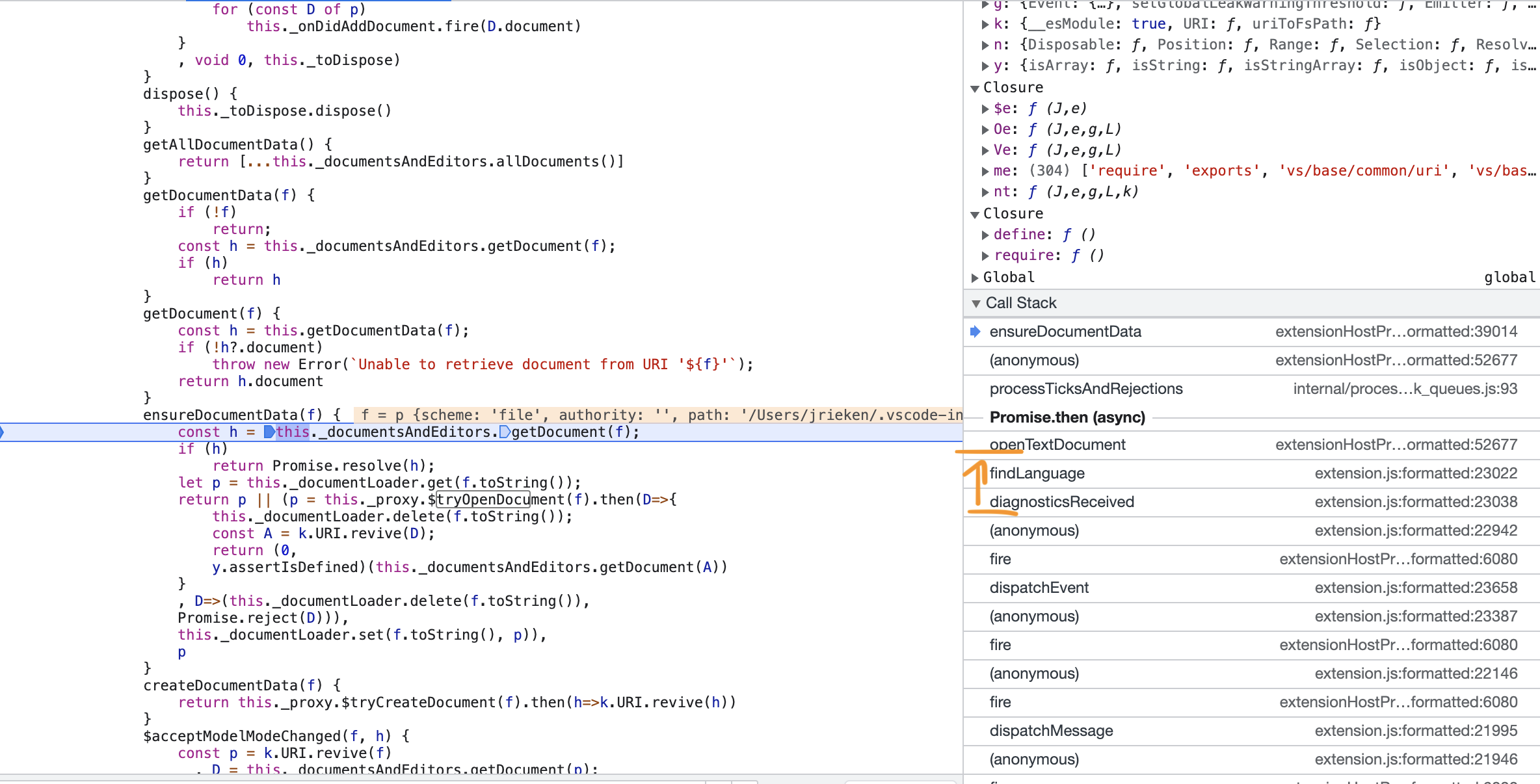The image size is (1540, 784).
Task: Expand the $e closure variable
Action: 986,108
